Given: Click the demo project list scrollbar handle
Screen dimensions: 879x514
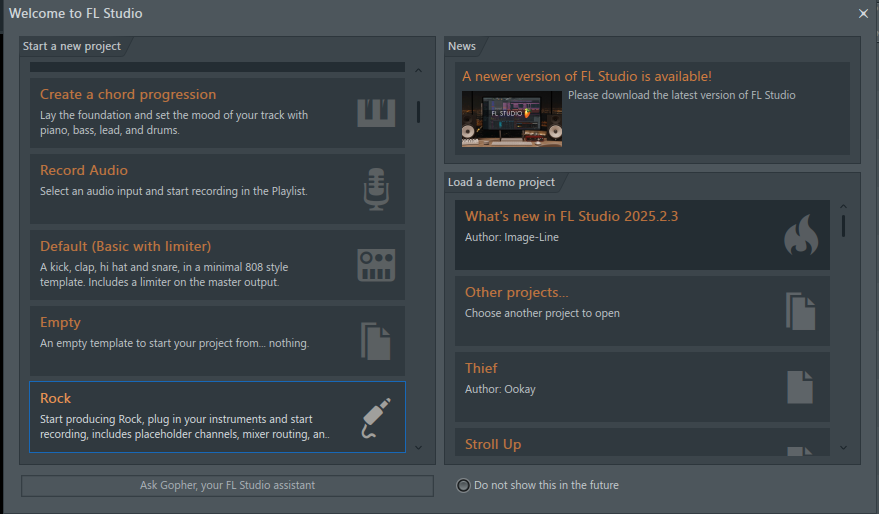Looking at the screenshot, I should tap(843, 226).
